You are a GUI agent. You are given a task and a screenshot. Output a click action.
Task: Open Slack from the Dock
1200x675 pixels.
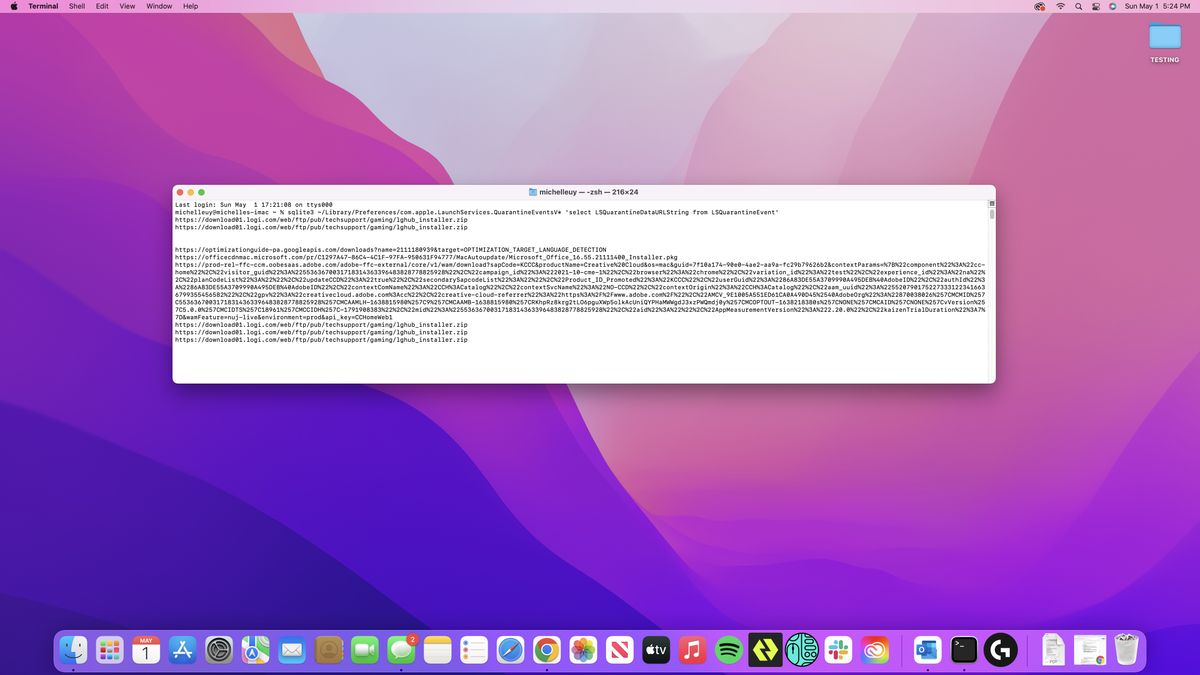(x=838, y=650)
